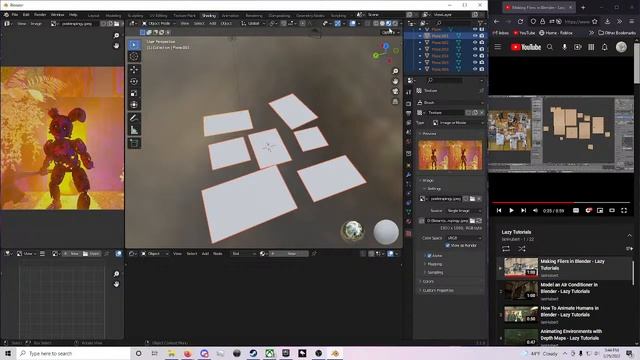Screen dimensions: 640x360
Task: Open YouTube hamburger guide menu
Action: 498,47
